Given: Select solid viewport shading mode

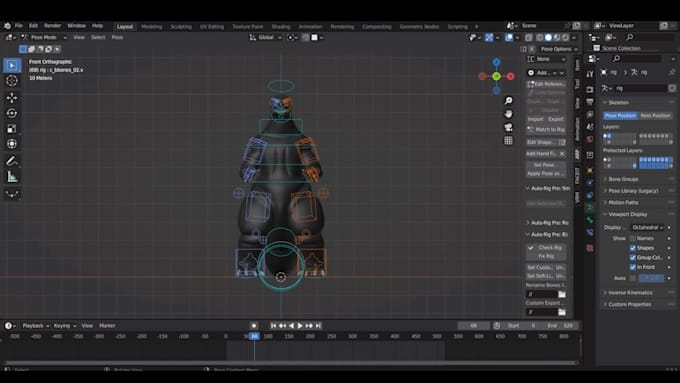Looking at the screenshot, I should coord(548,38).
